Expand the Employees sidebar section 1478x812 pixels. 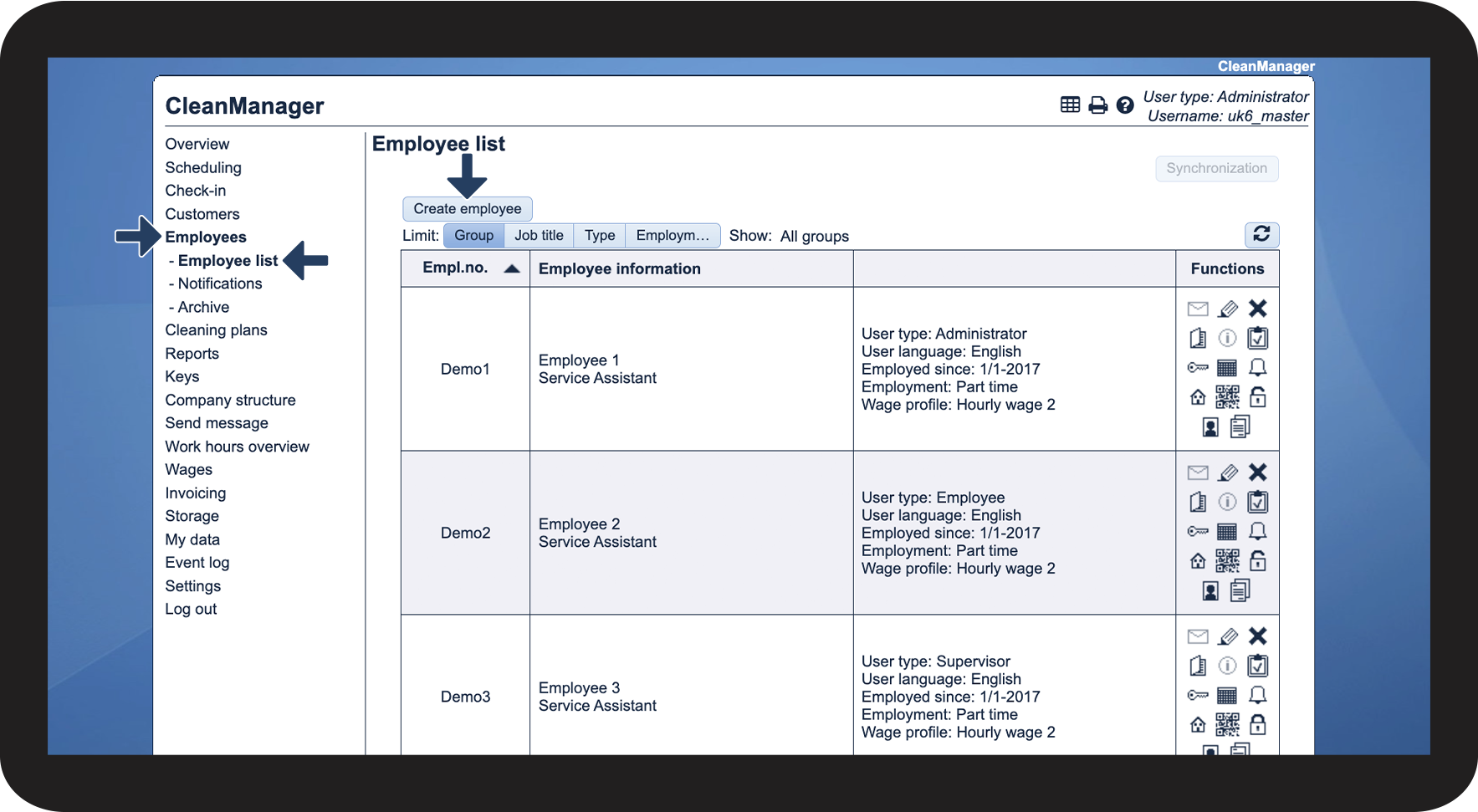point(206,237)
